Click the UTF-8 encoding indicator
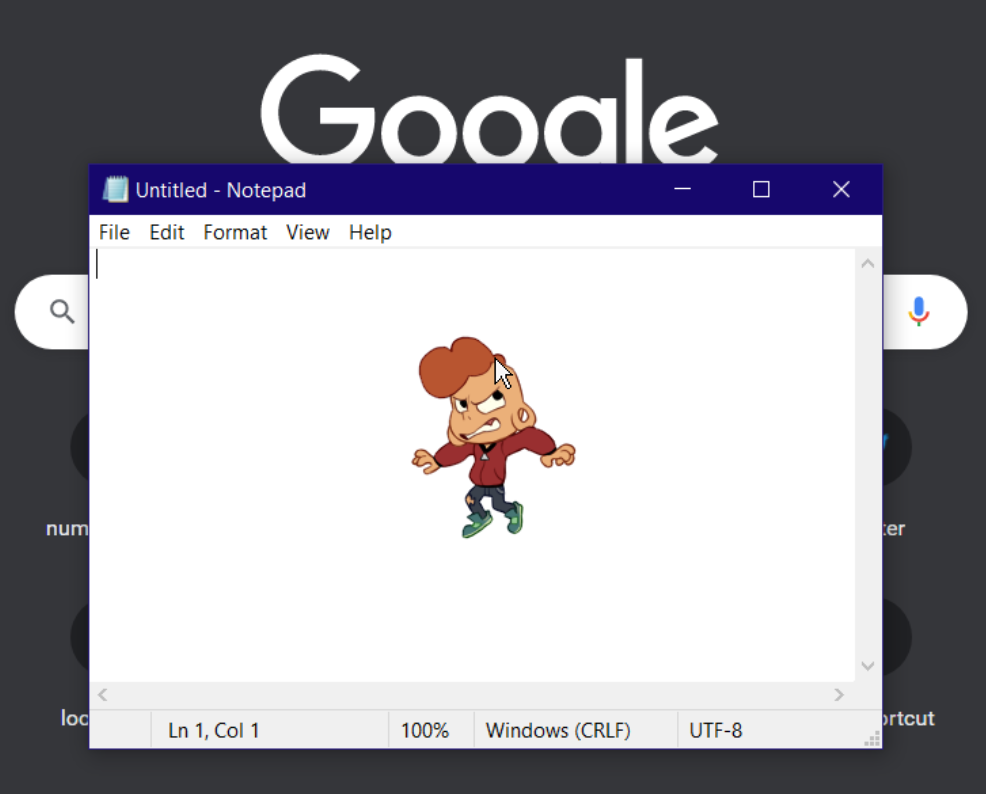Screen dimensions: 986x794 point(716,730)
